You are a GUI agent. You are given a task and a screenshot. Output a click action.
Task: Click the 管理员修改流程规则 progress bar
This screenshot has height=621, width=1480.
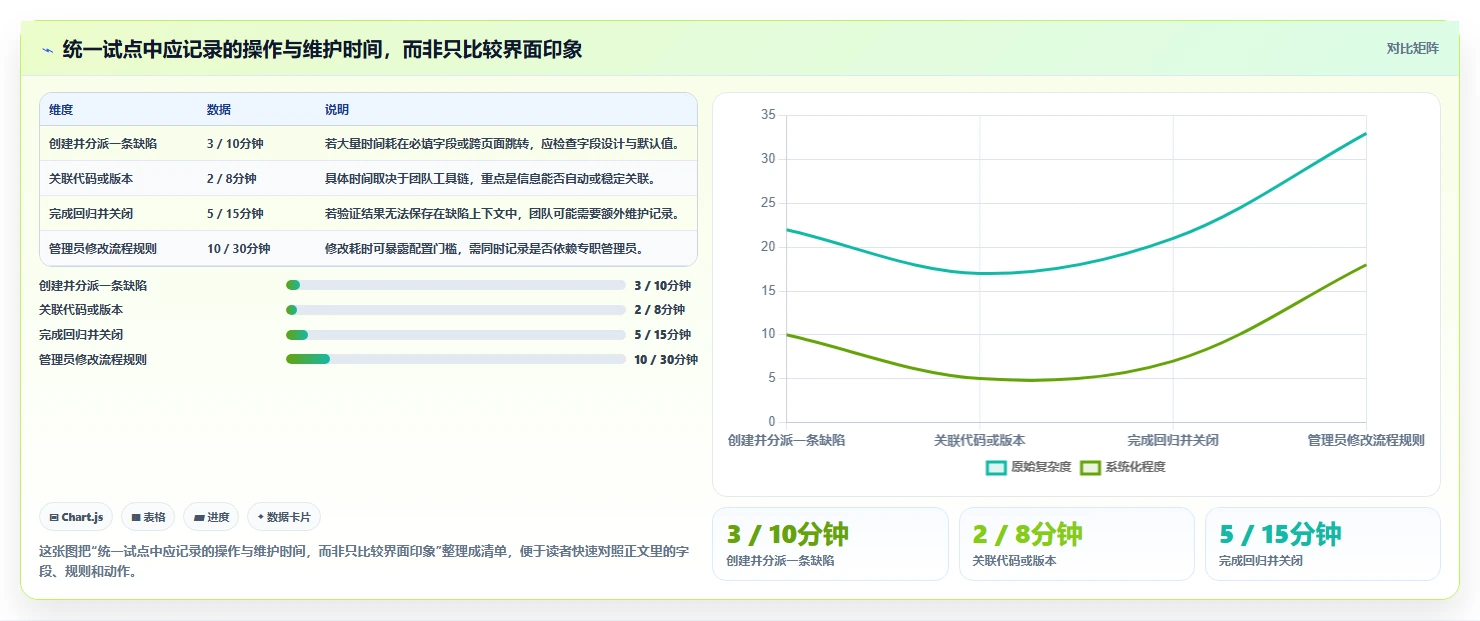[x=455, y=359]
